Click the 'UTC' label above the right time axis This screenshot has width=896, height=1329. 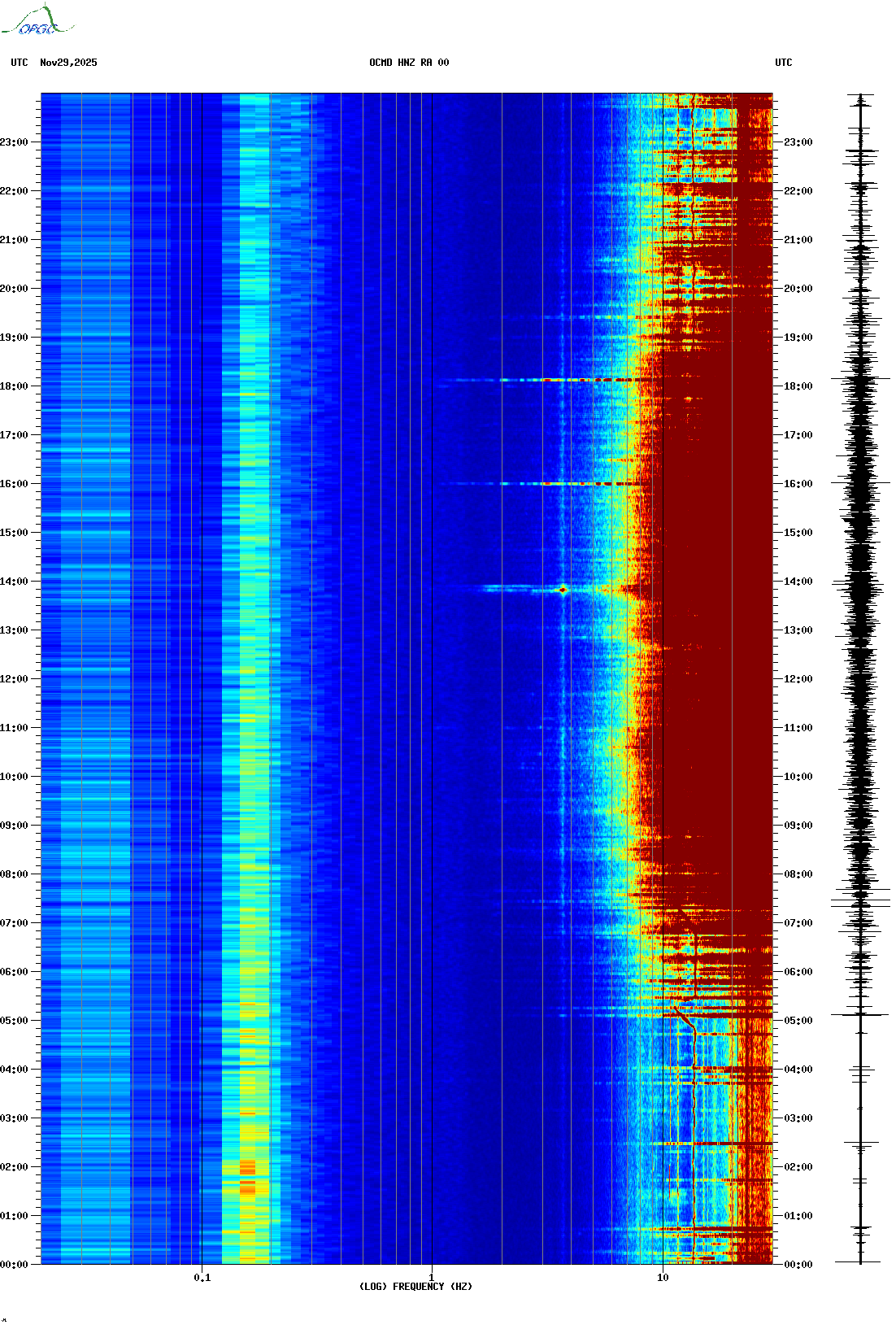[x=784, y=63]
